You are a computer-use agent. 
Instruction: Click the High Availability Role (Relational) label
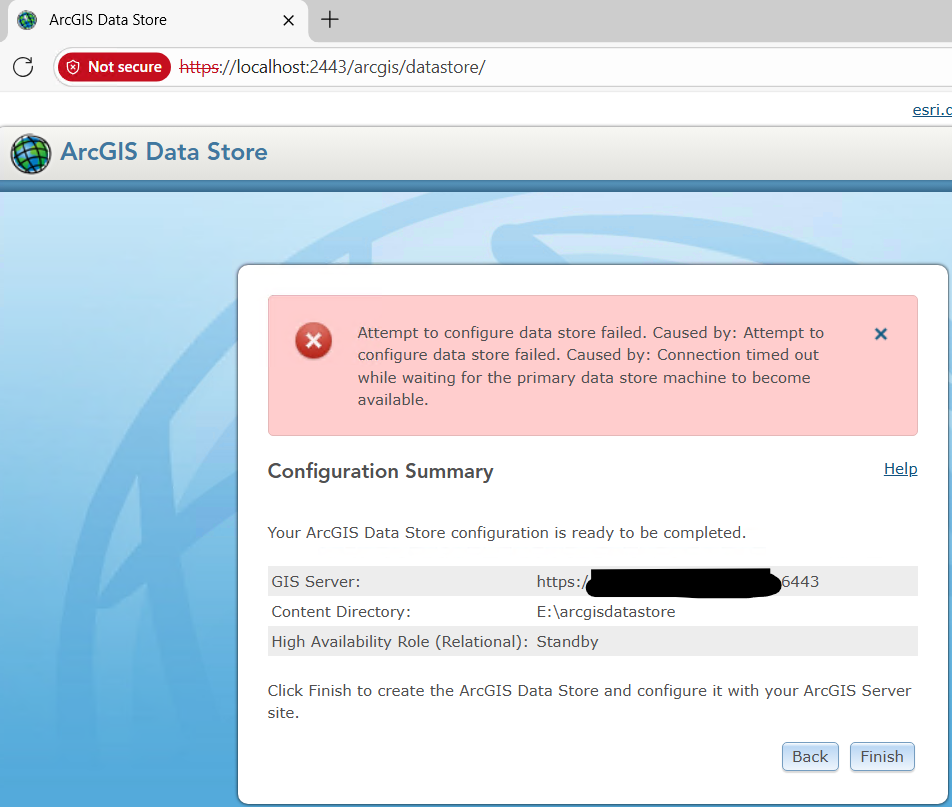click(x=400, y=642)
